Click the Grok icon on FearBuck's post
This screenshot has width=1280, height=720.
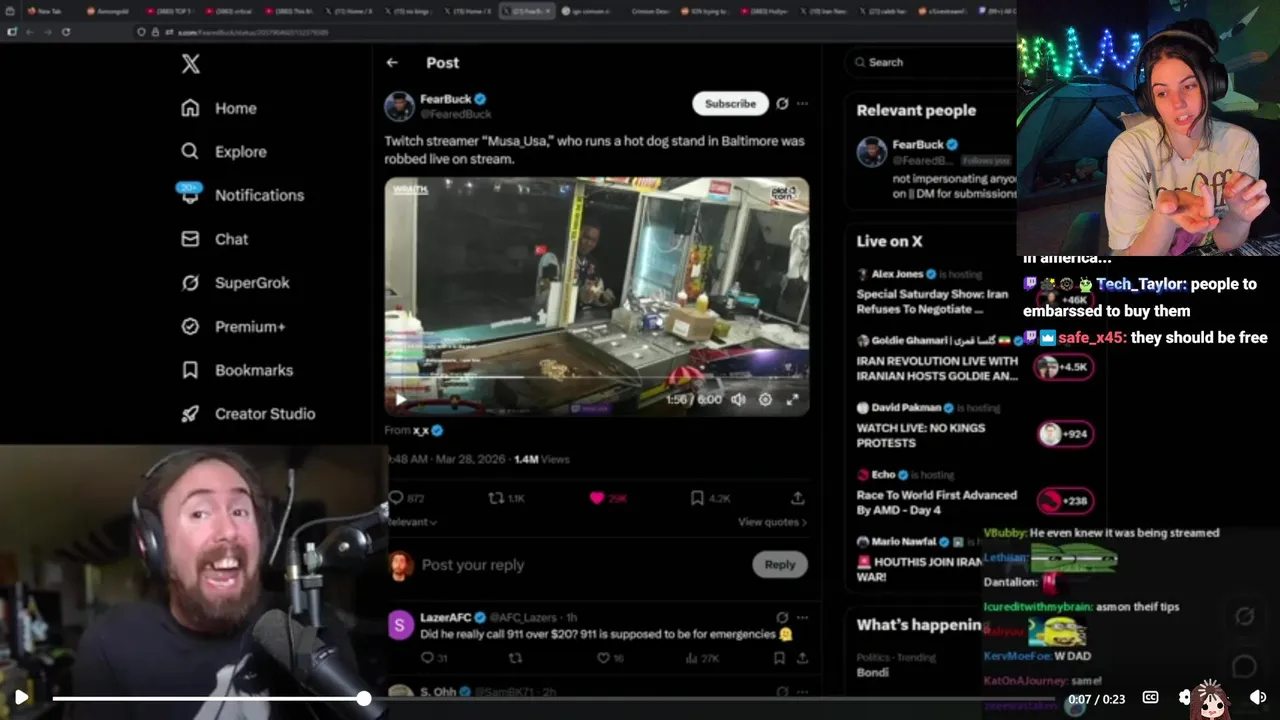coord(782,103)
